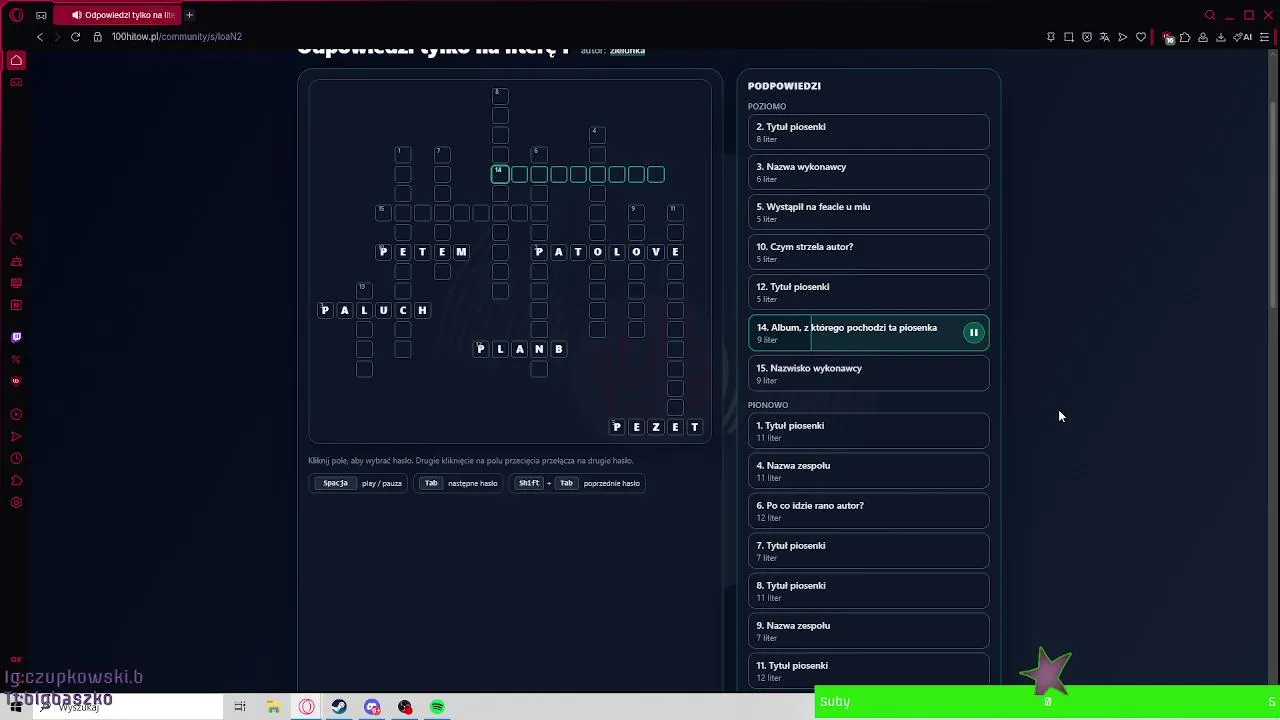This screenshot has height=720, width=1280.
Task: Go back to previous page
Action: point(40,37)
